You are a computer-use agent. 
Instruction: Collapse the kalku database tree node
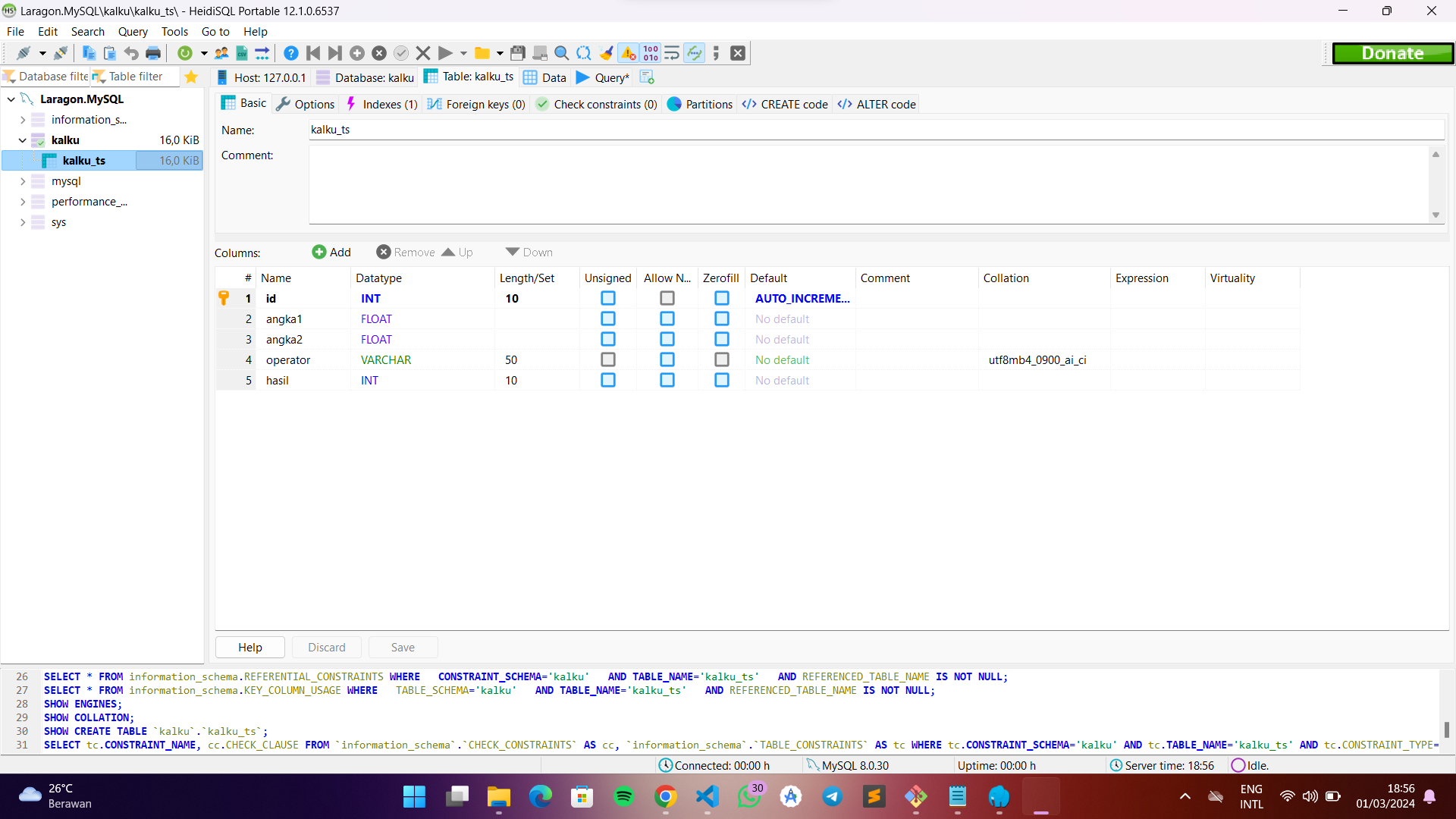tap(23, 140)
